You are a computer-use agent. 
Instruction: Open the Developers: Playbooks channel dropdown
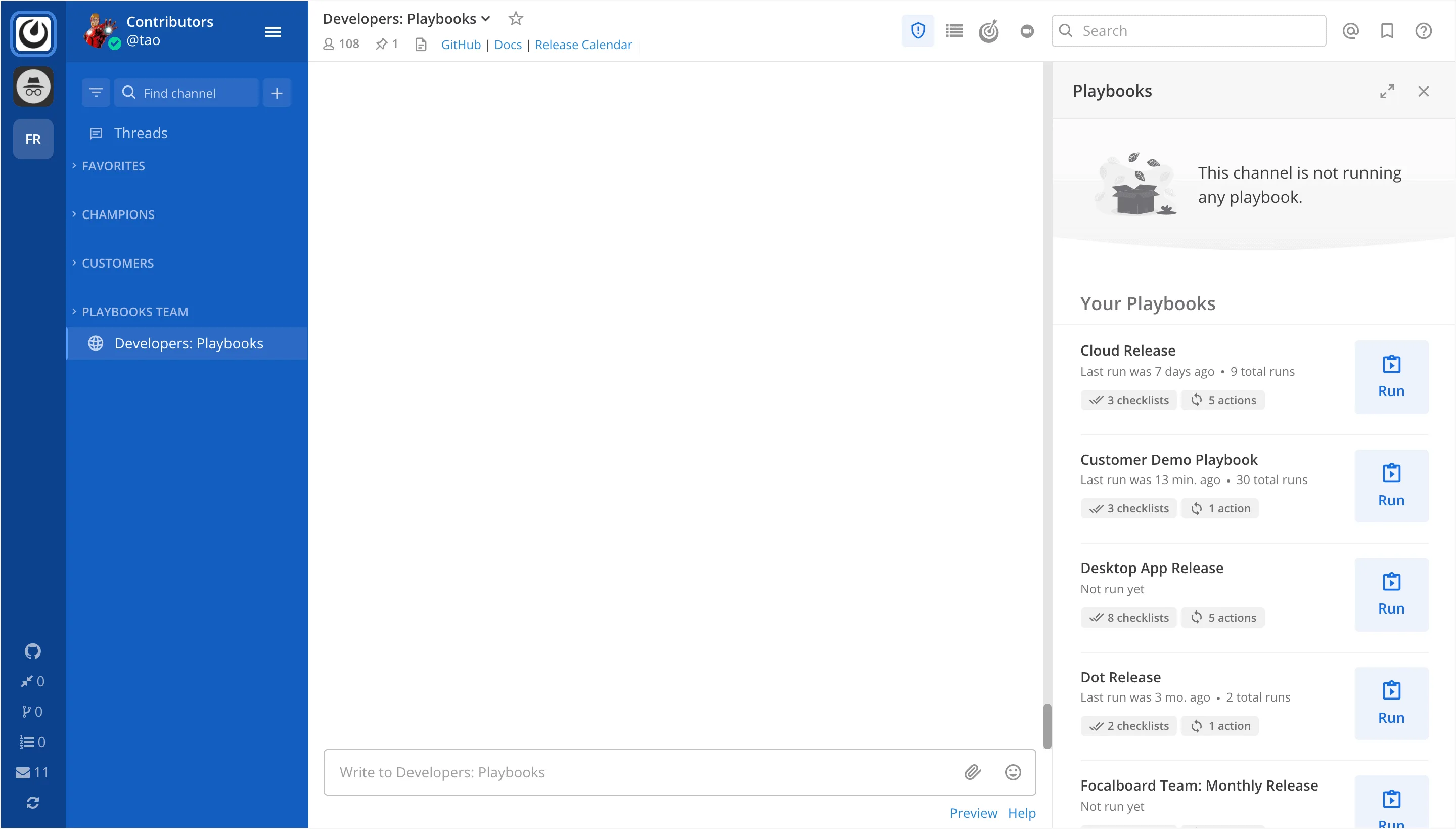click(x=406, y=19)
